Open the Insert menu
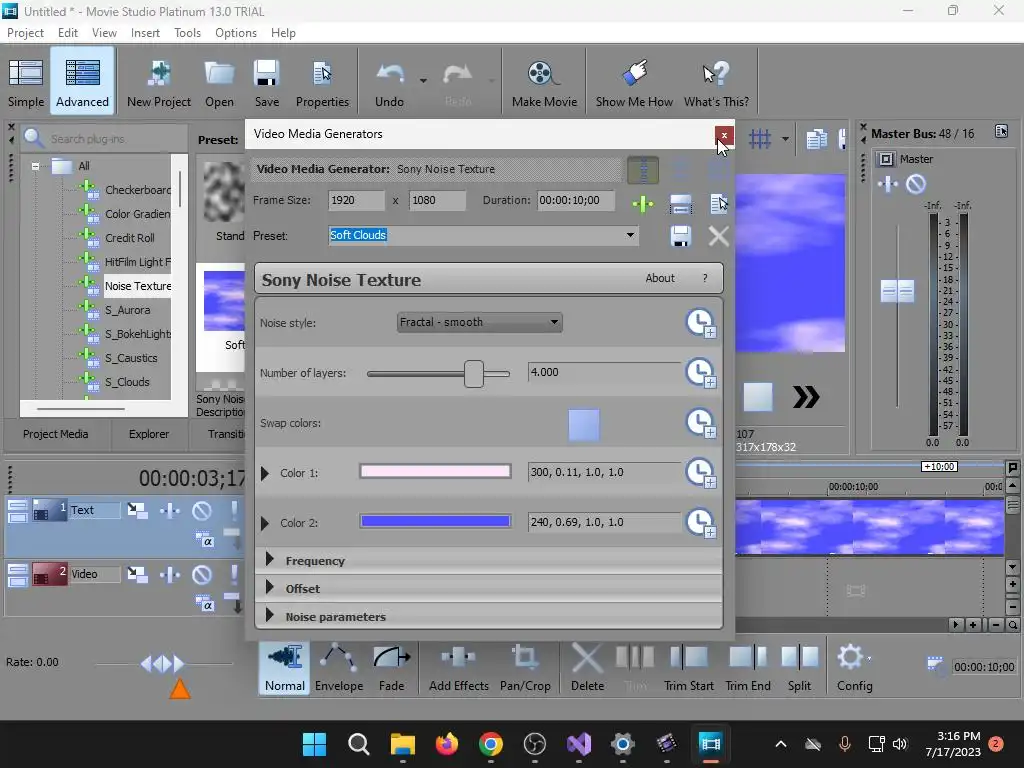 (145, 33)
